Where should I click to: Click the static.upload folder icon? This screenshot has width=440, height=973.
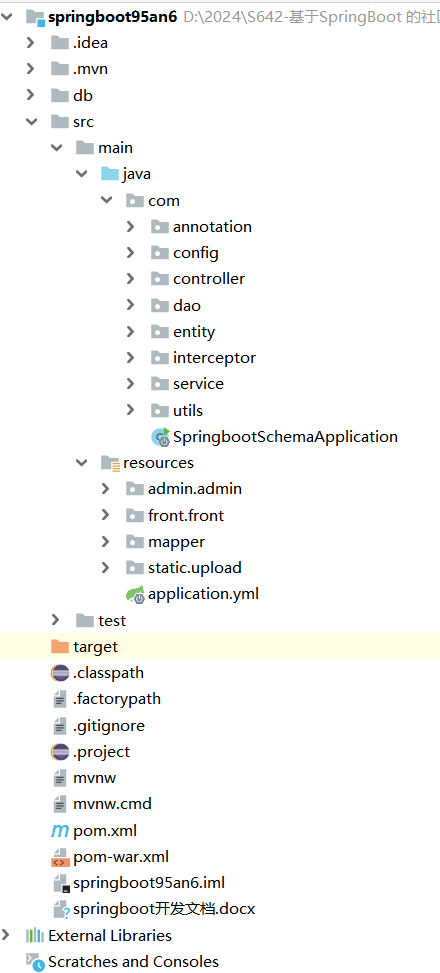[135, 567]
